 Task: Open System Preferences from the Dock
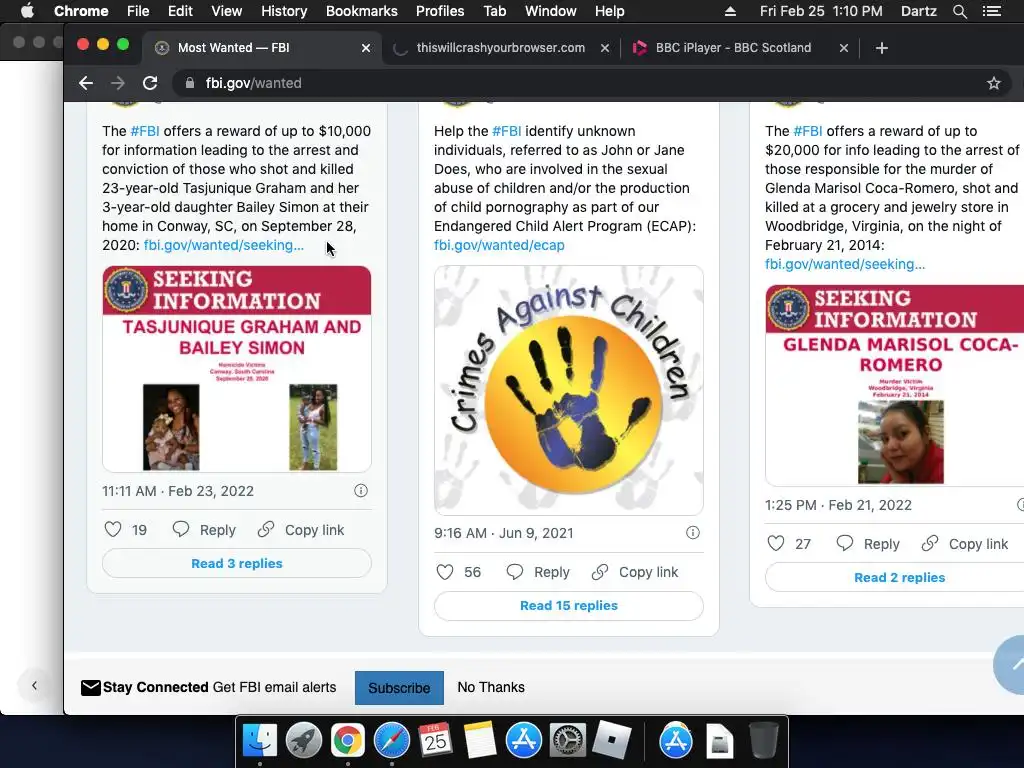[x=568, y=741]
